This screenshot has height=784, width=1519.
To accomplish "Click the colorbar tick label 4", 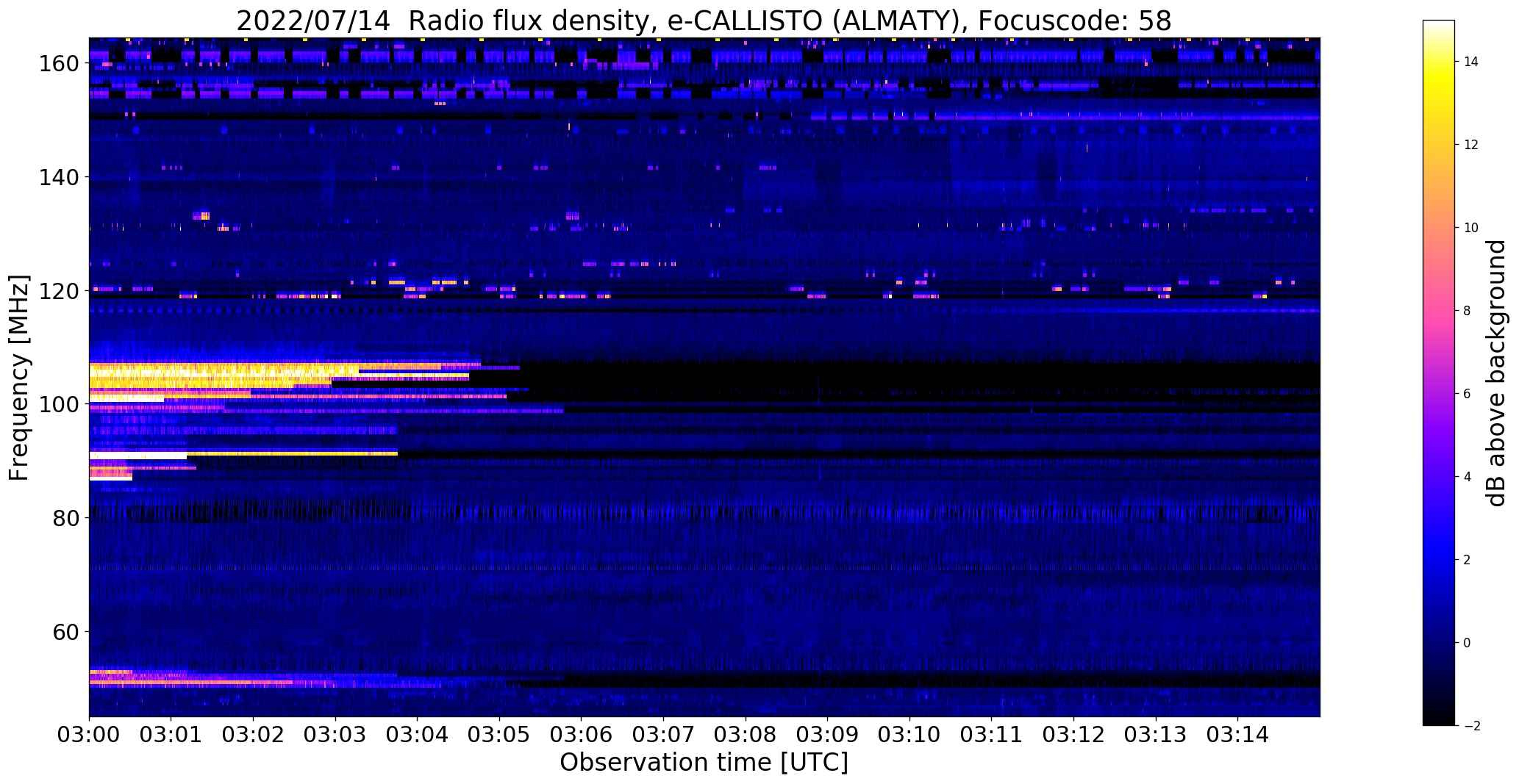I will coord(1468,477).
